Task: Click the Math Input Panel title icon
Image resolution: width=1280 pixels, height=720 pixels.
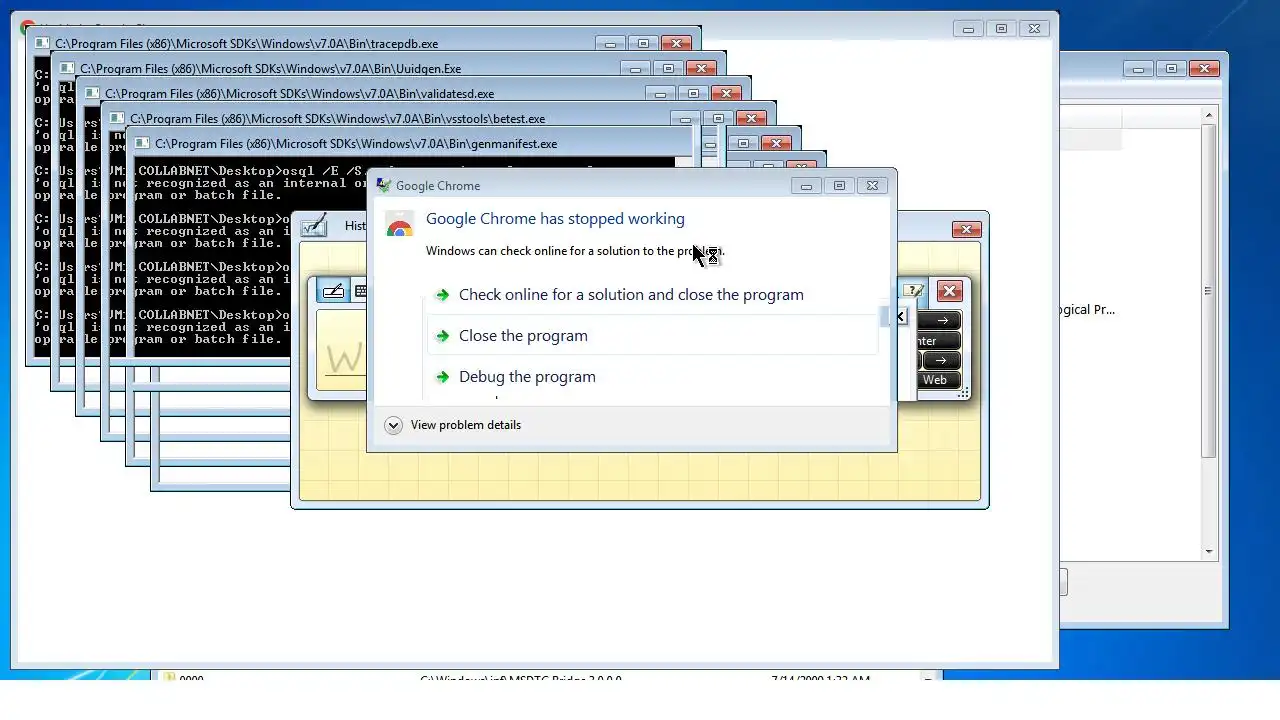Action: pos(315,225)
